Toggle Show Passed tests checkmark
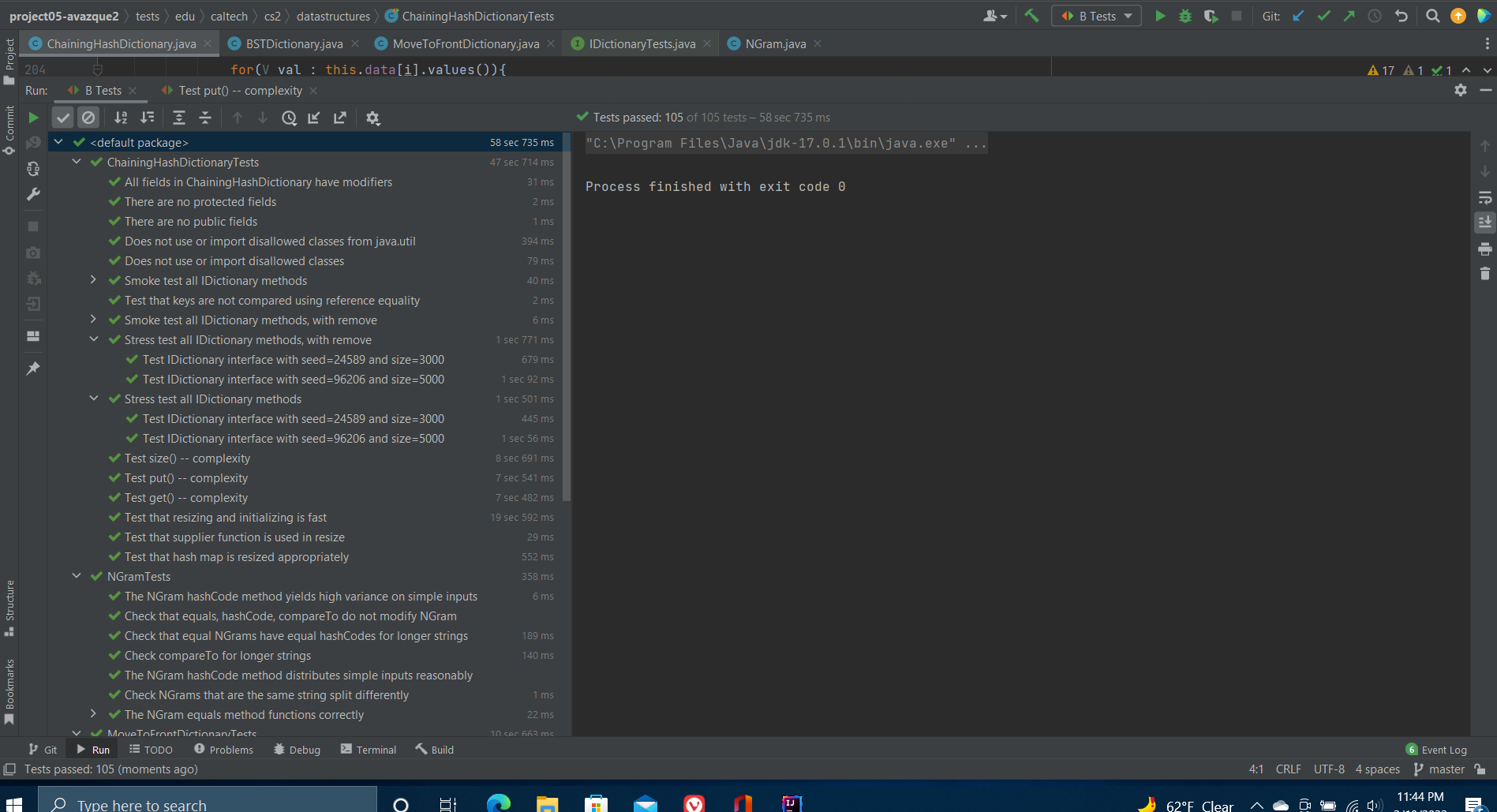 (63, 118)
